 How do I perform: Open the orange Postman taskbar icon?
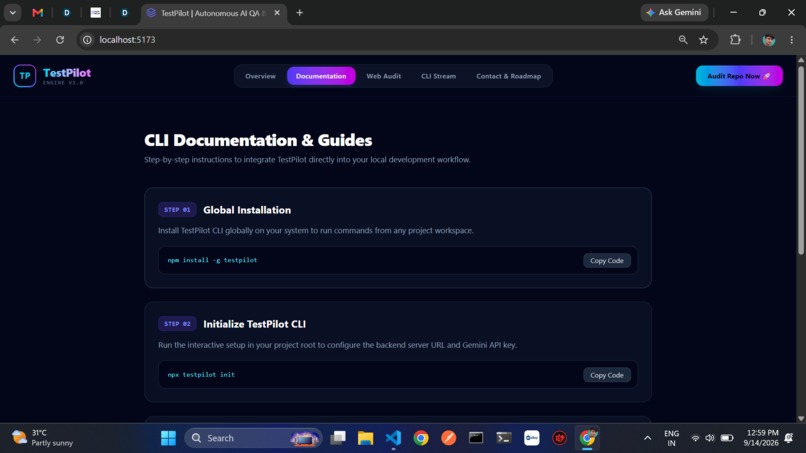(449, 438)
